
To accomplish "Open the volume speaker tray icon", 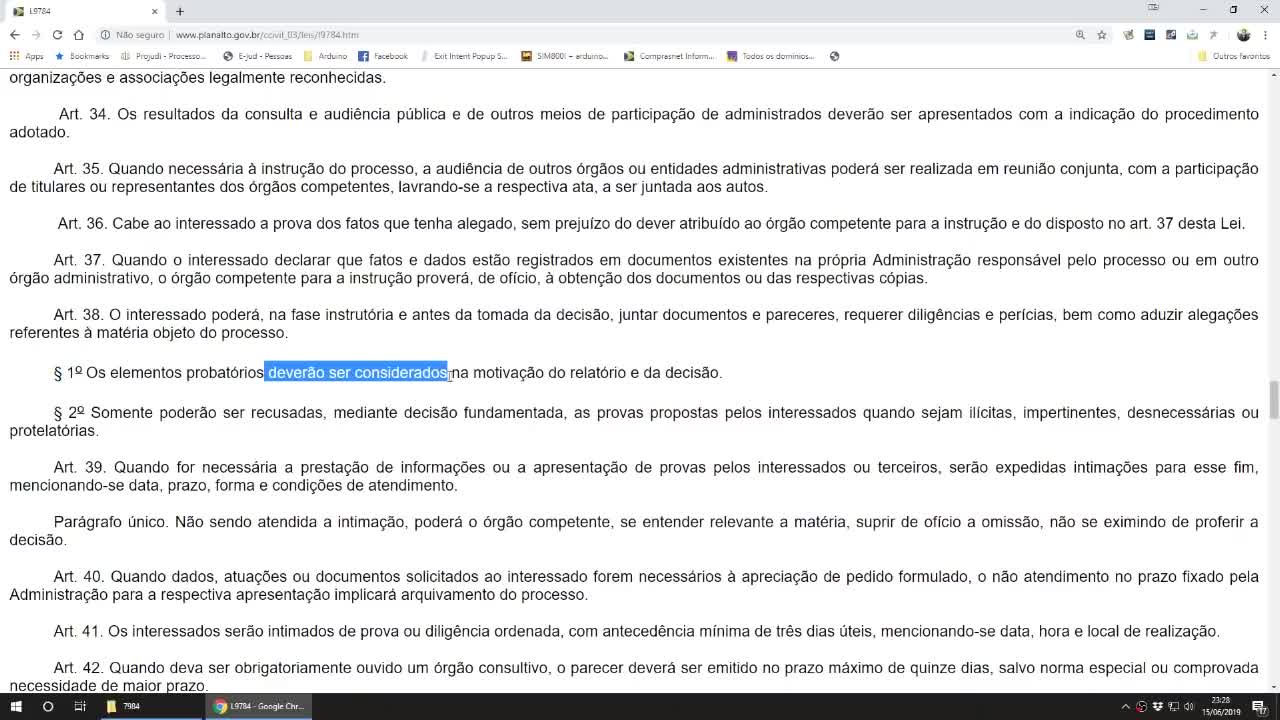I will tap(1189, 706).
